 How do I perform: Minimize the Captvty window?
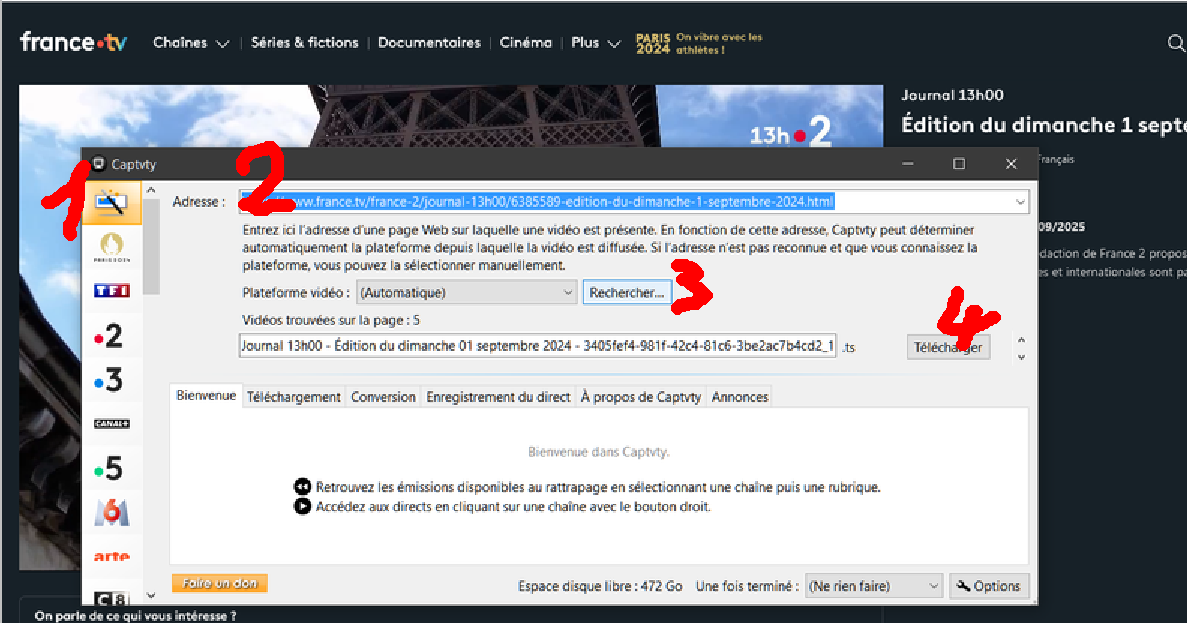tap(908, 164)
